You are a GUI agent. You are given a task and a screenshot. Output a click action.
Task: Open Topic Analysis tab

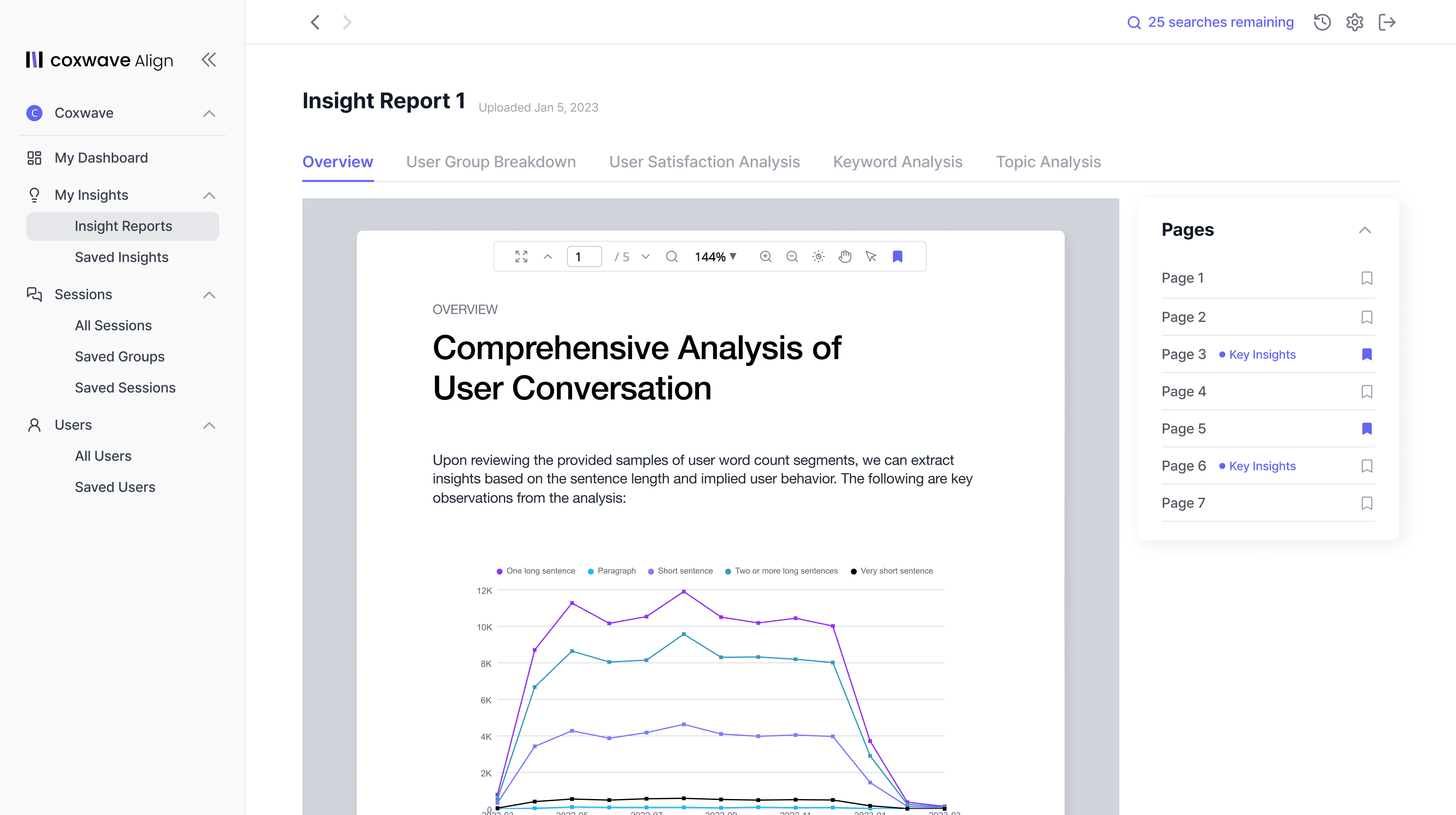click(1048, 162)
